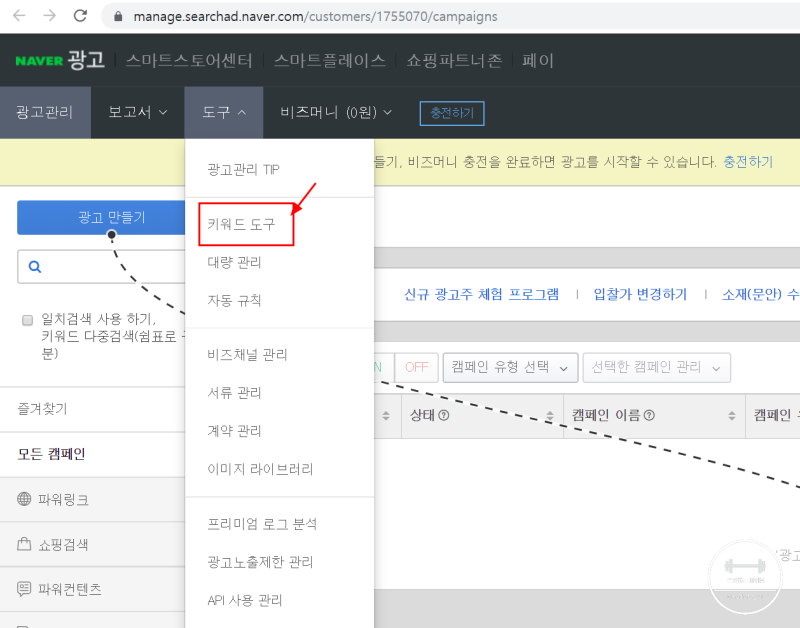800x628 pixels.
Task: Click the help icon next to 상태
Action: 444,415
